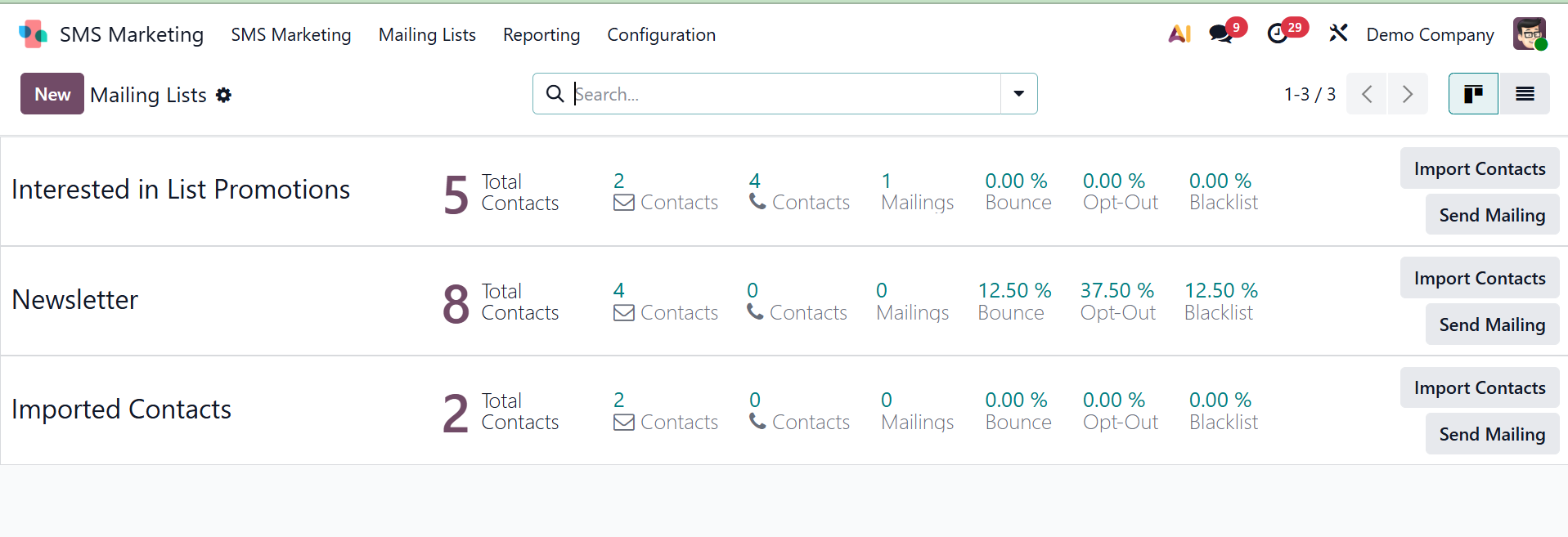The width and height of the screenshot is (1568, 537).
Task: Click the Mailing Lists gear settings icon
Action: [x=224, y=95]
